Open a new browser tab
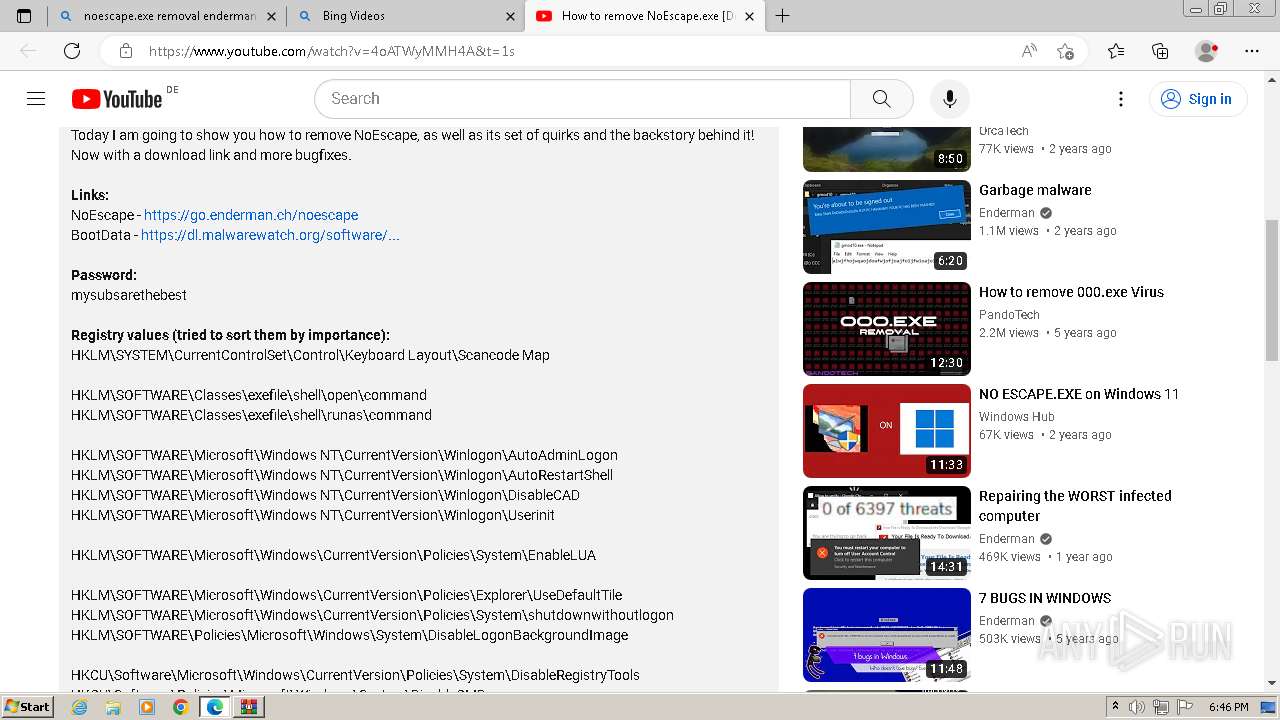The height and width of the screenshot is (720, 1280). point(783,16)
